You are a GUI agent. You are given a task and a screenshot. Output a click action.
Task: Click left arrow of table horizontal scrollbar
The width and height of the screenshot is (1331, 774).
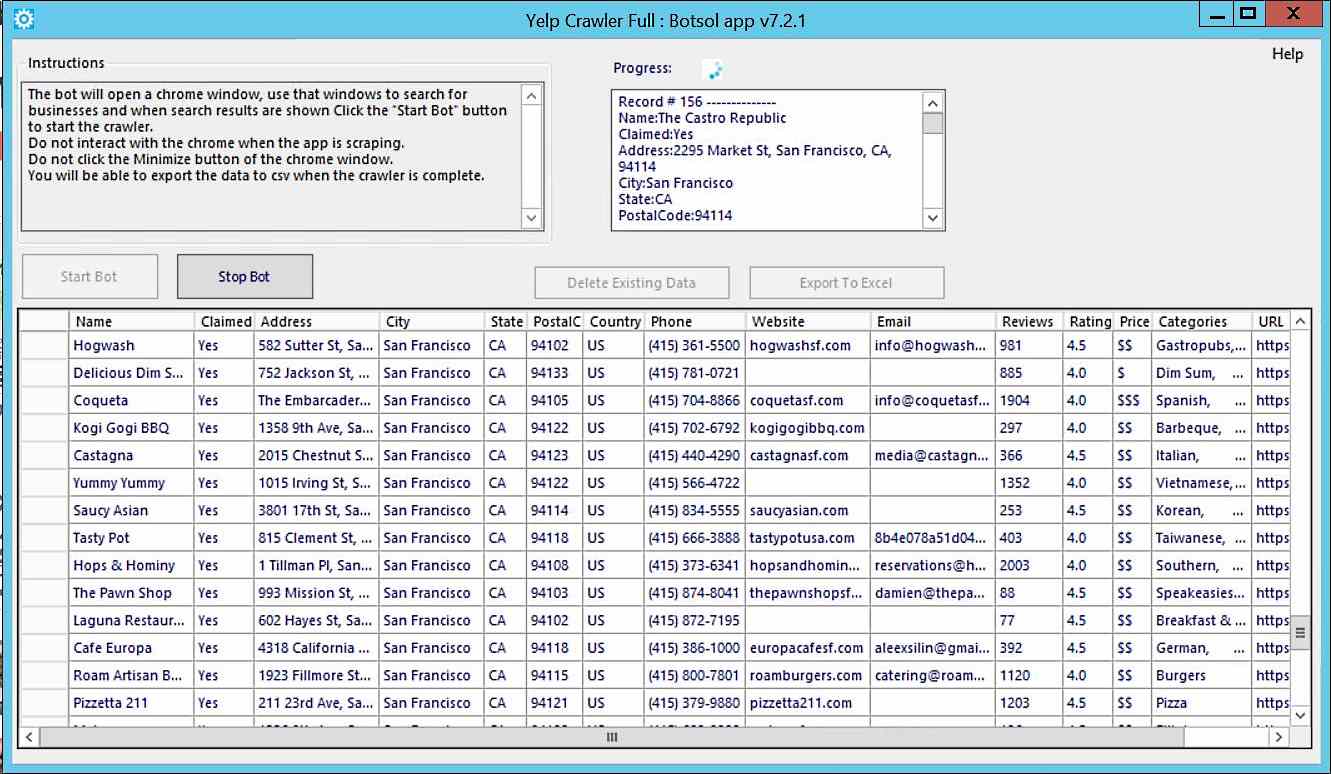tap(29, 737)
